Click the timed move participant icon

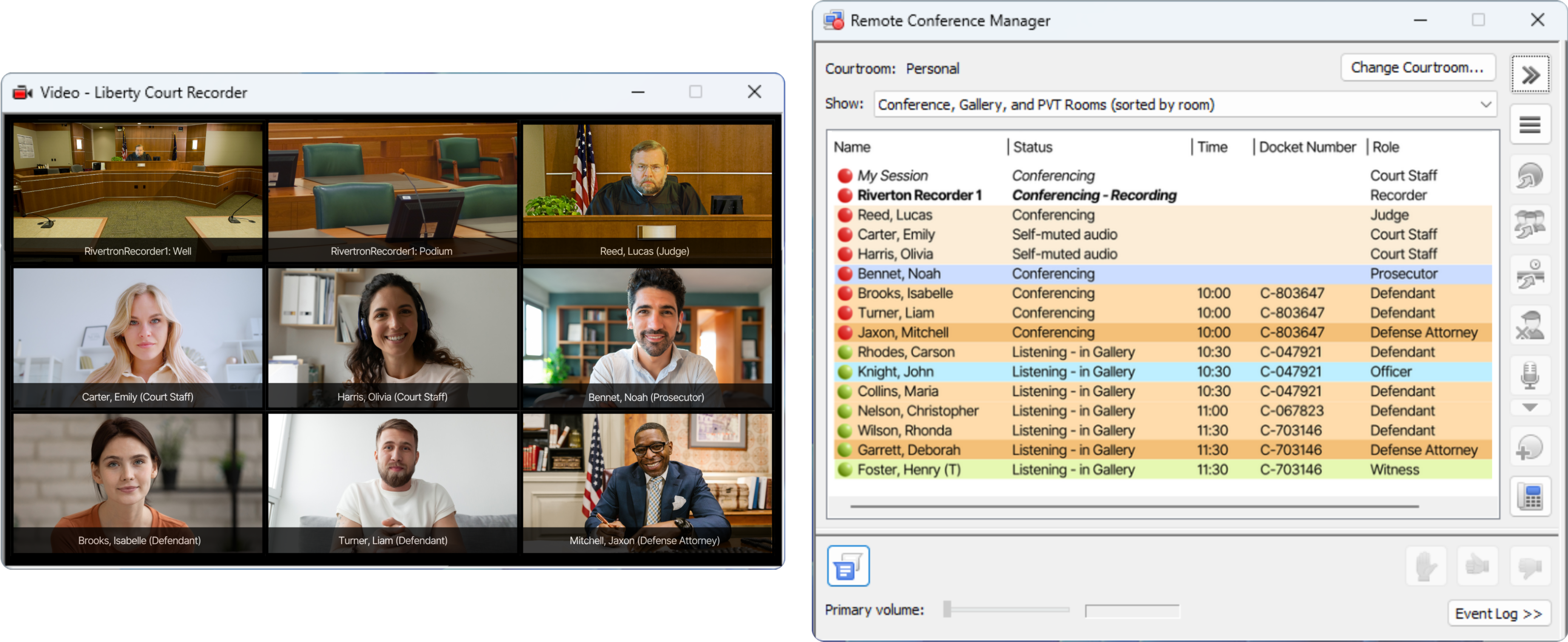pos(1530,274)
